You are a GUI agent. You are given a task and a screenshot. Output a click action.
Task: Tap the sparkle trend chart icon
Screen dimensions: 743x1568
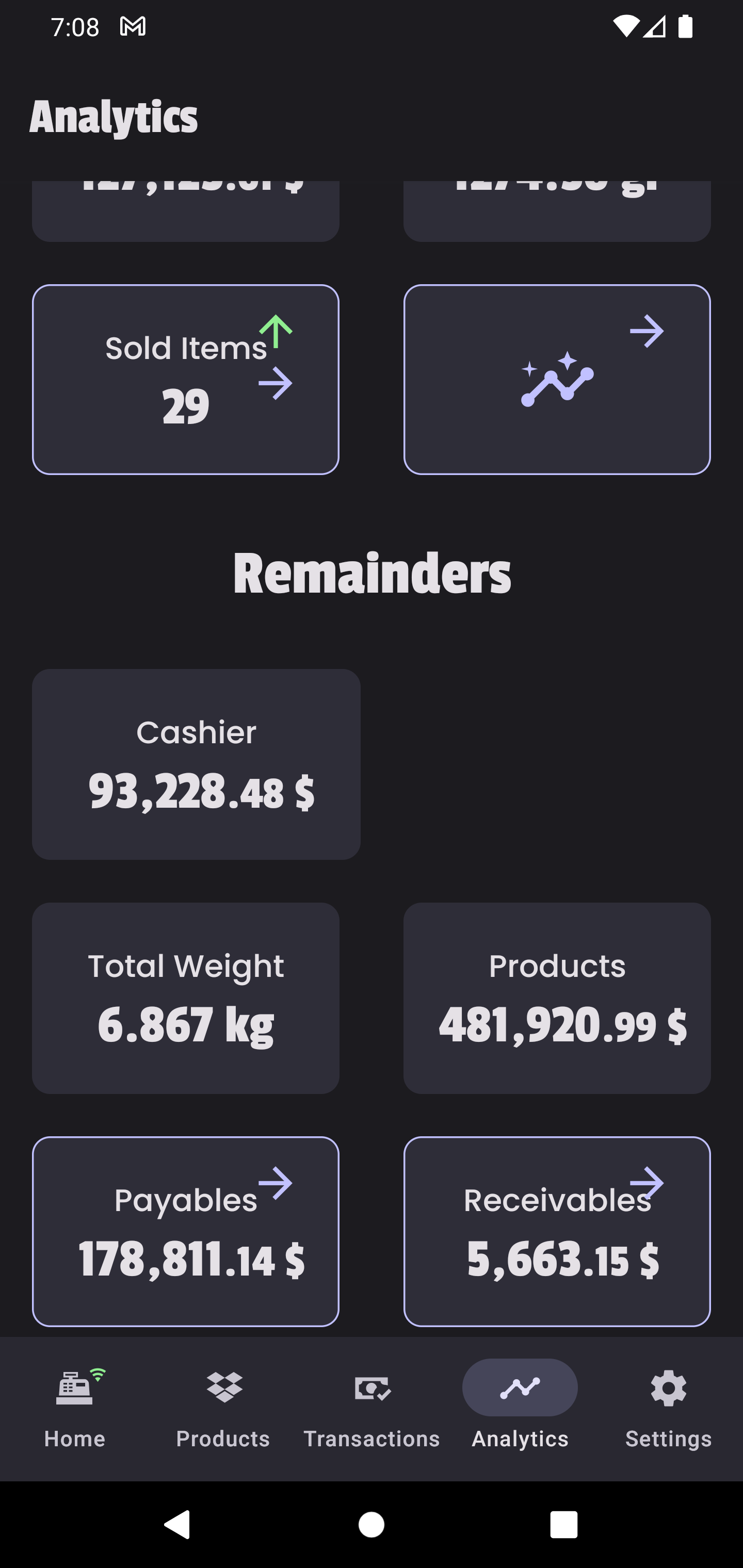pyautogui.click(x=557, y=379)
